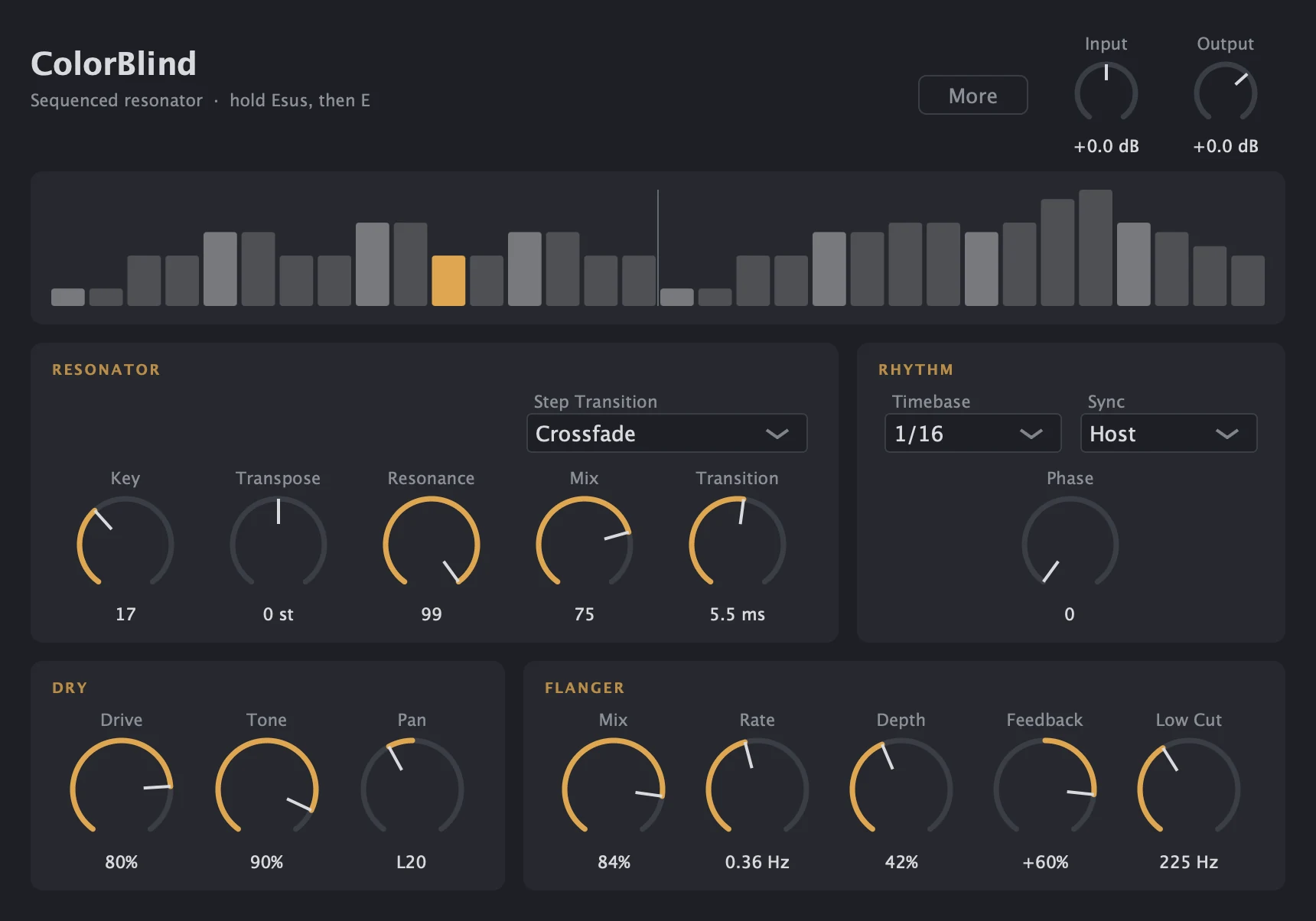Click the Resonance value 99
Screen dimensions: 1316x921
click(432, 614)
